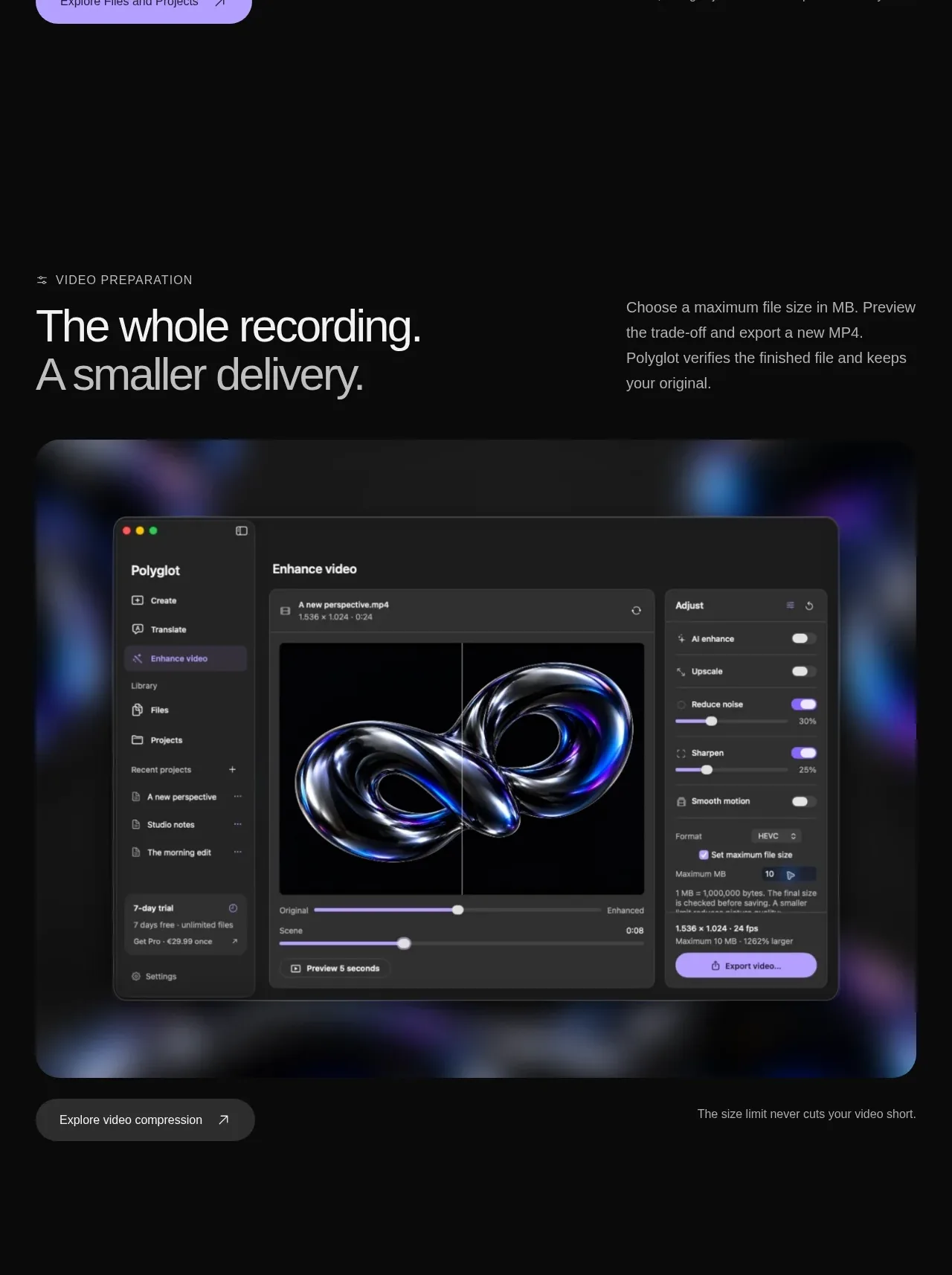Open the presets list icon in Adjust header
The width and height of the screenshot is (952, 1275).
[790, 606]
